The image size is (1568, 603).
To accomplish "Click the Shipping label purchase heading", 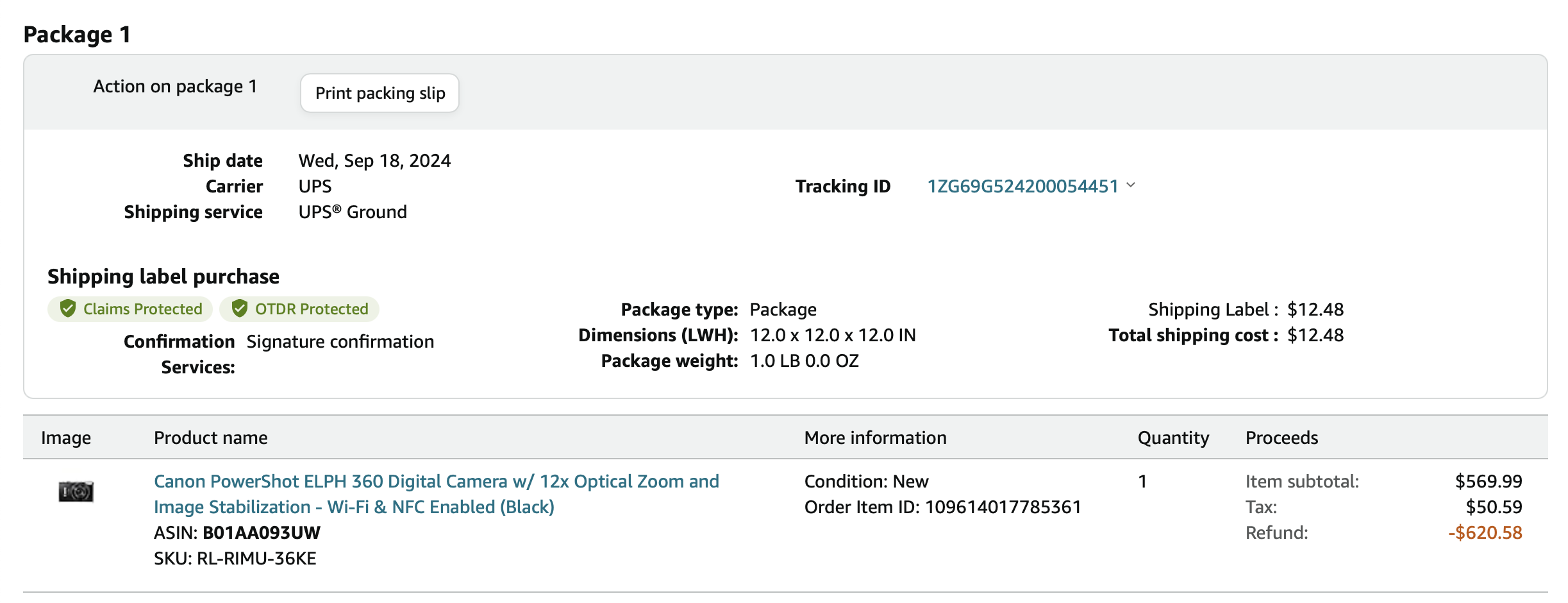I will pos(163,276).
